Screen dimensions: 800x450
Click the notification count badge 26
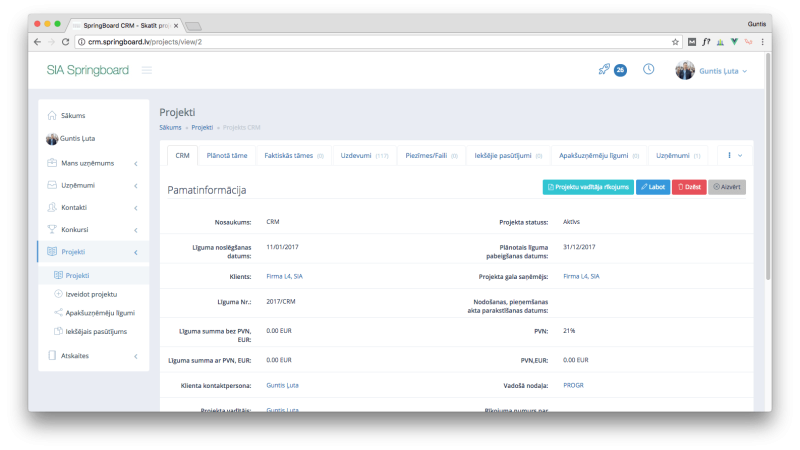(x=620, y=70)
